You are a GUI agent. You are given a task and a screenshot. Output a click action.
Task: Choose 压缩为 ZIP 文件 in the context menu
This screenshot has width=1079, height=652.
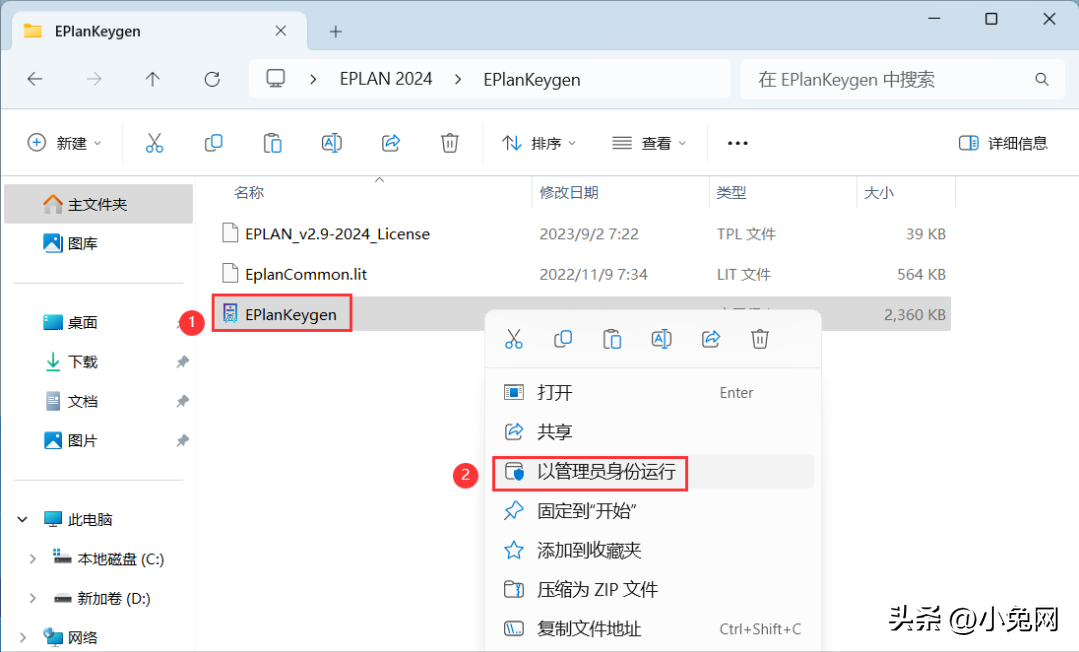[x=597, y=590]
